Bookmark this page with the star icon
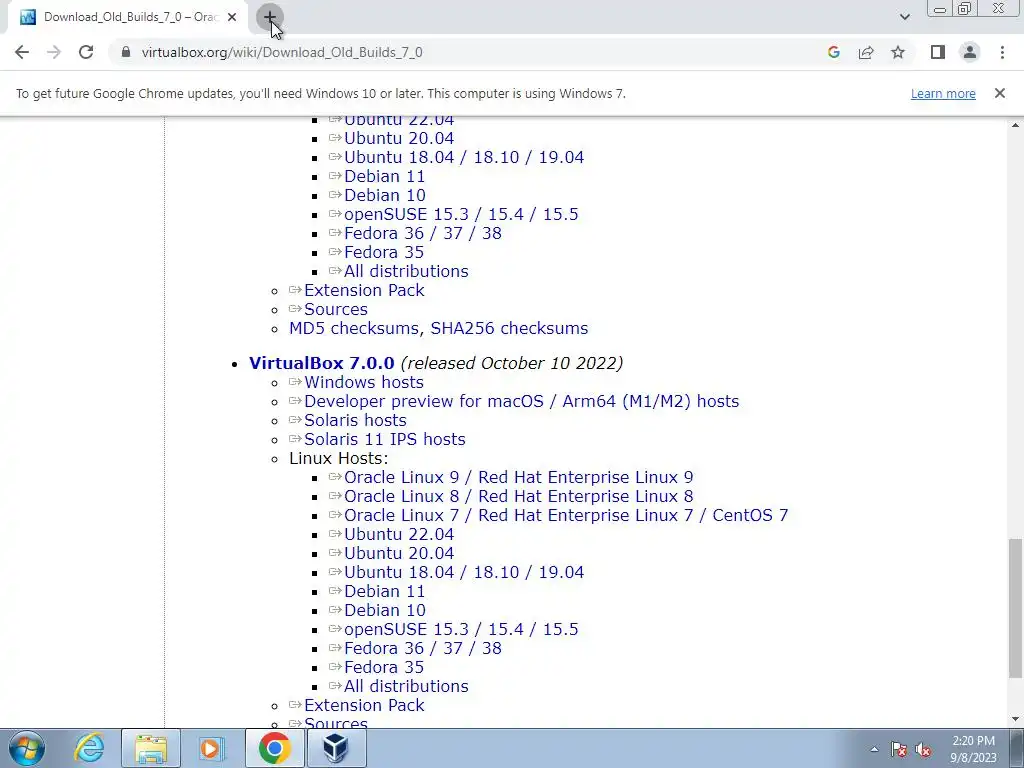The image size is (1024, 768). tap(898, 52)
